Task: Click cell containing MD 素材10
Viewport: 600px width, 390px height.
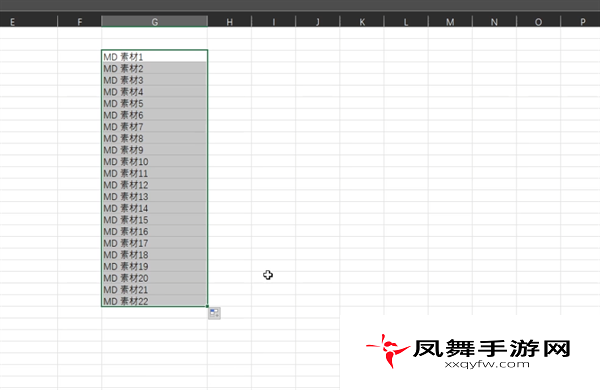Action: 155,162
